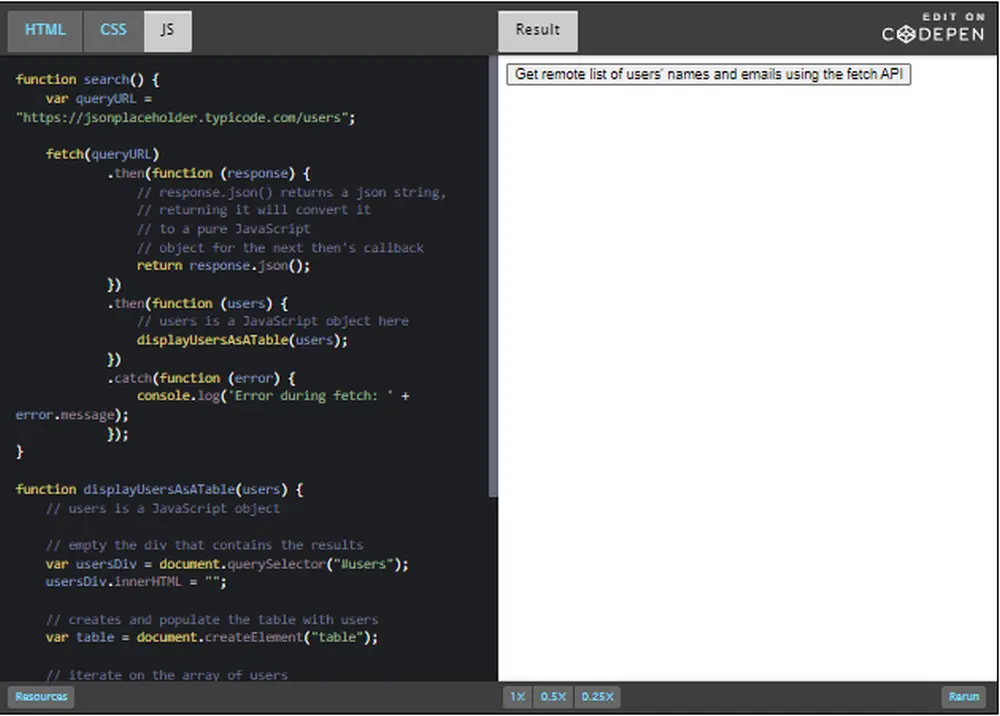Click the Rerun button
Image resolution: width=1000 pixels, height=716 pixels.
click(963, 696)
